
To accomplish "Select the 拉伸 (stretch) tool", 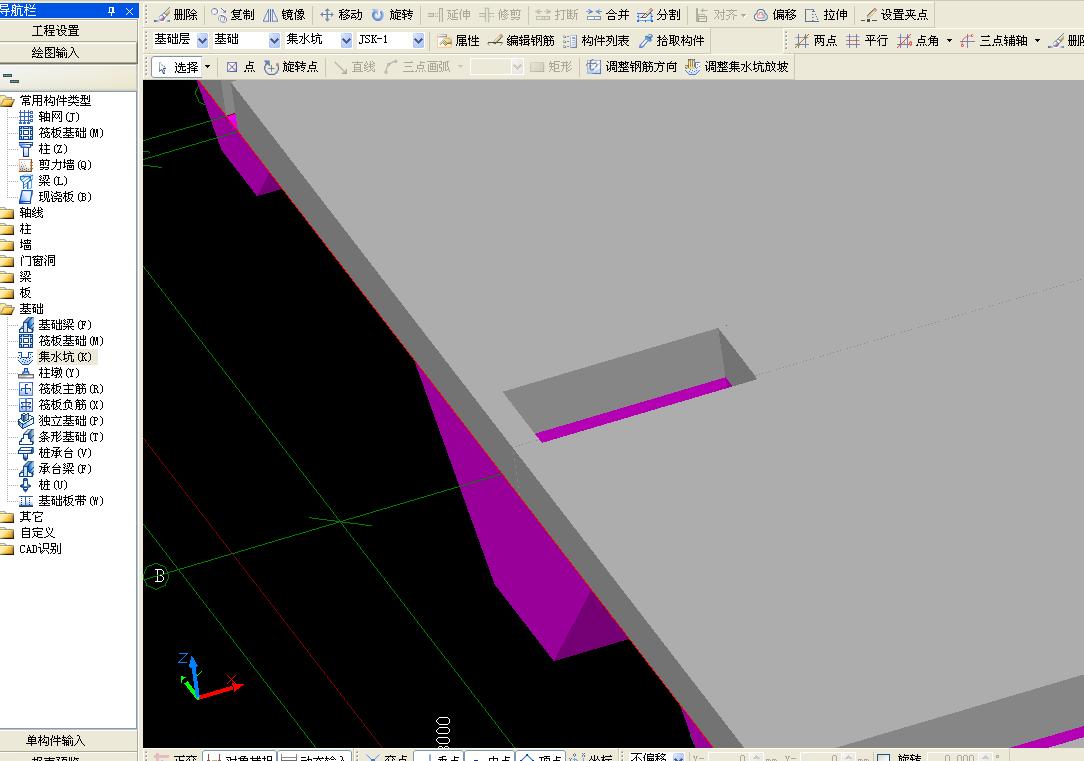I will [x=826, y=15].
